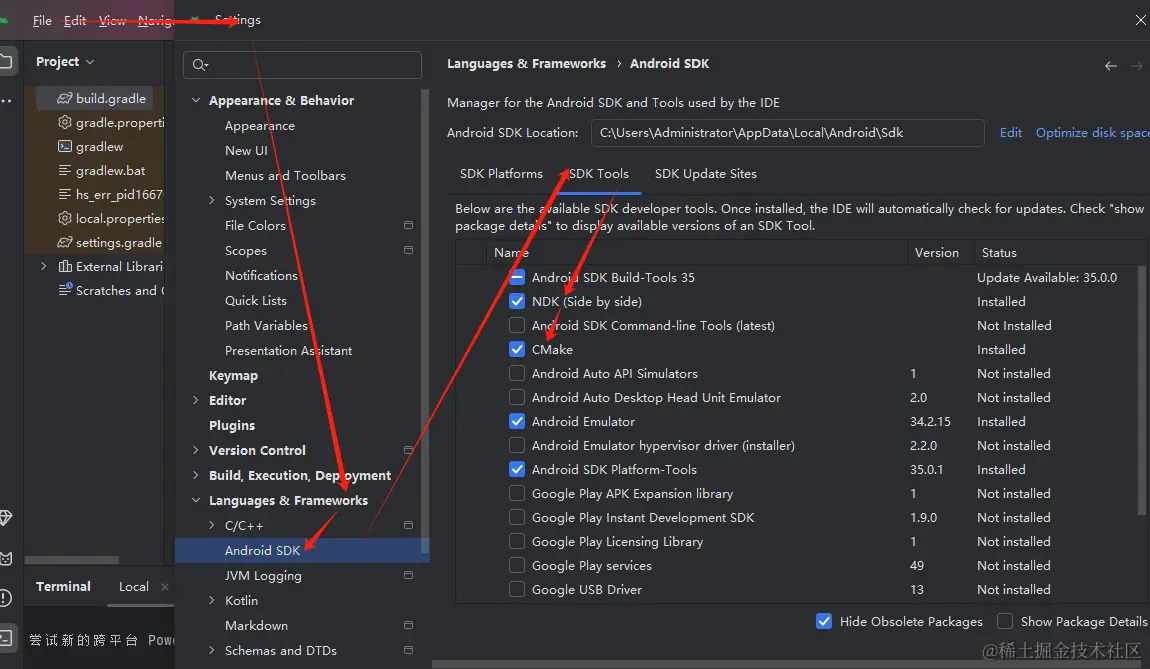The height and width of the screenshot is (669, 1150).
Task: Click the project-level icon next to C/C++
Action: [x=409, y=525]
